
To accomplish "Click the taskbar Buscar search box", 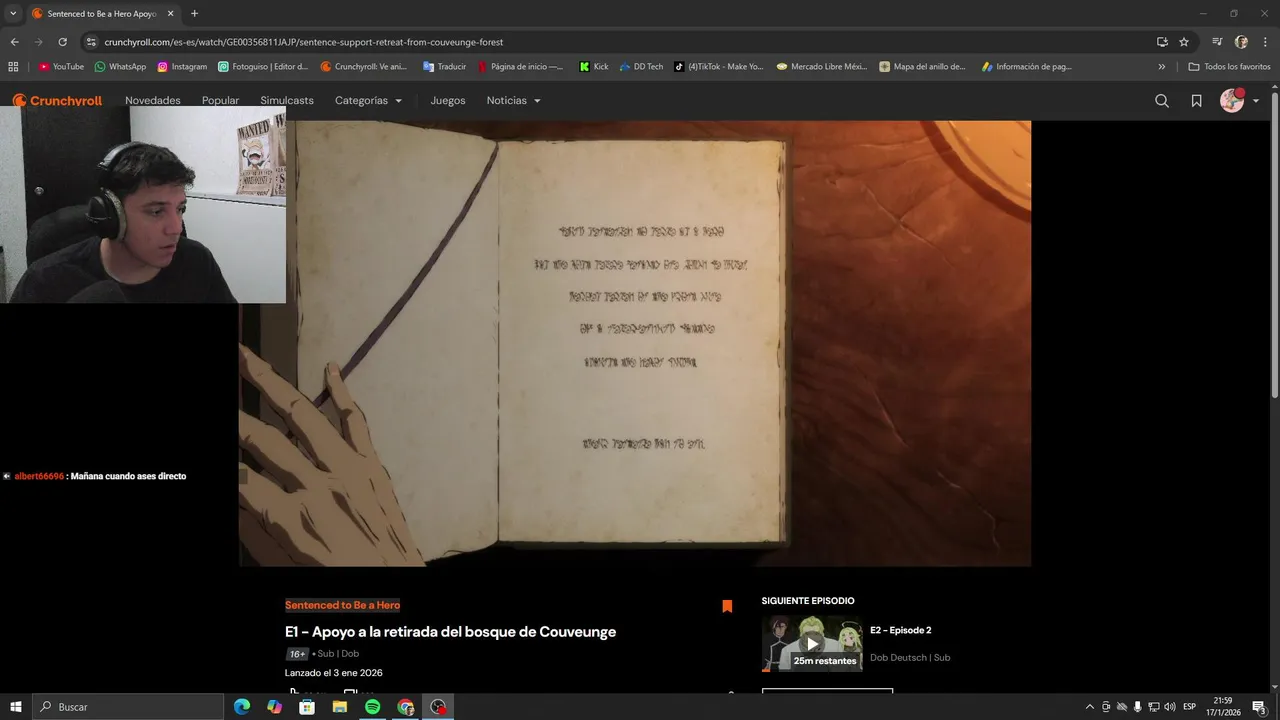I will (x=128, y=707).
